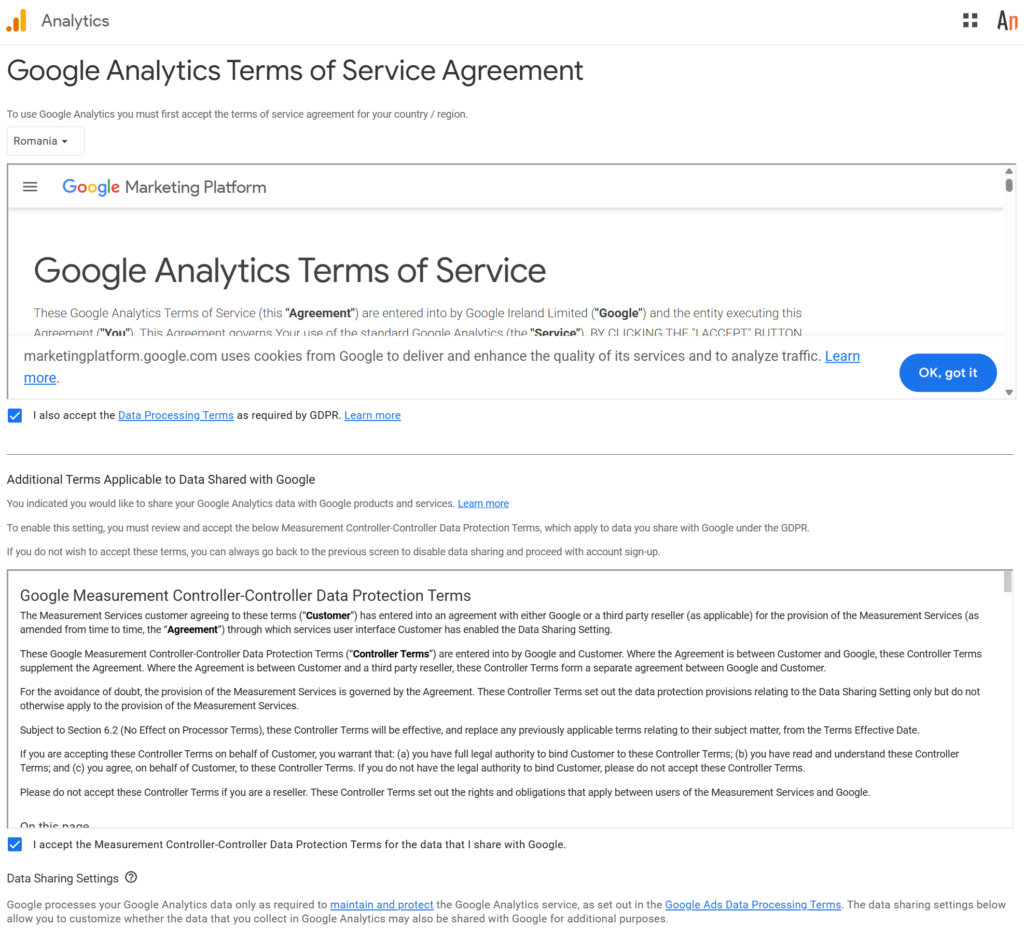Click the terms frame scroll-up arrow
This screenshot has width=1024, height=940.
(1009, 172)
